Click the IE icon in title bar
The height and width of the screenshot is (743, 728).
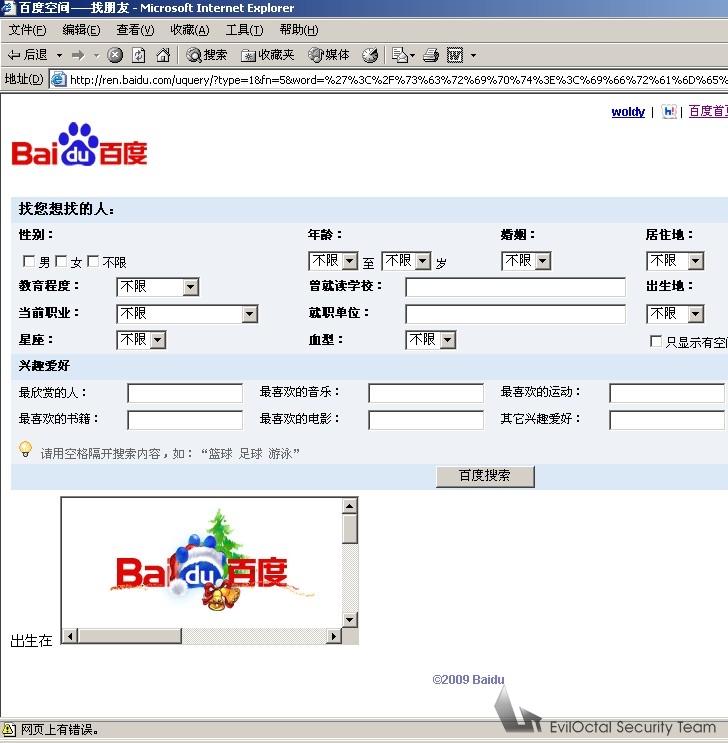tap(8, 8)
